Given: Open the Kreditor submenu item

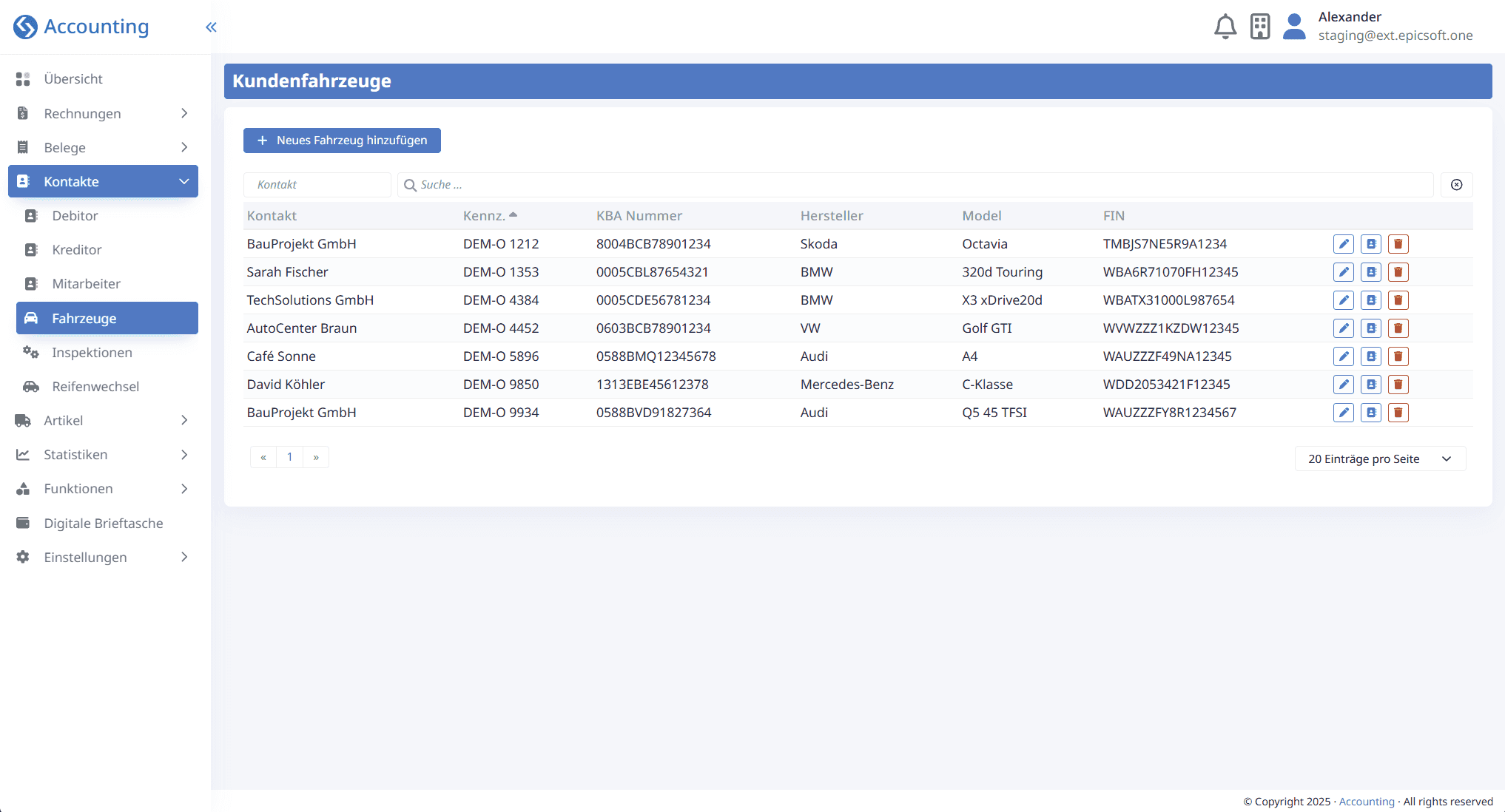Looking at the screenshot, I should (x=107, y=249).
